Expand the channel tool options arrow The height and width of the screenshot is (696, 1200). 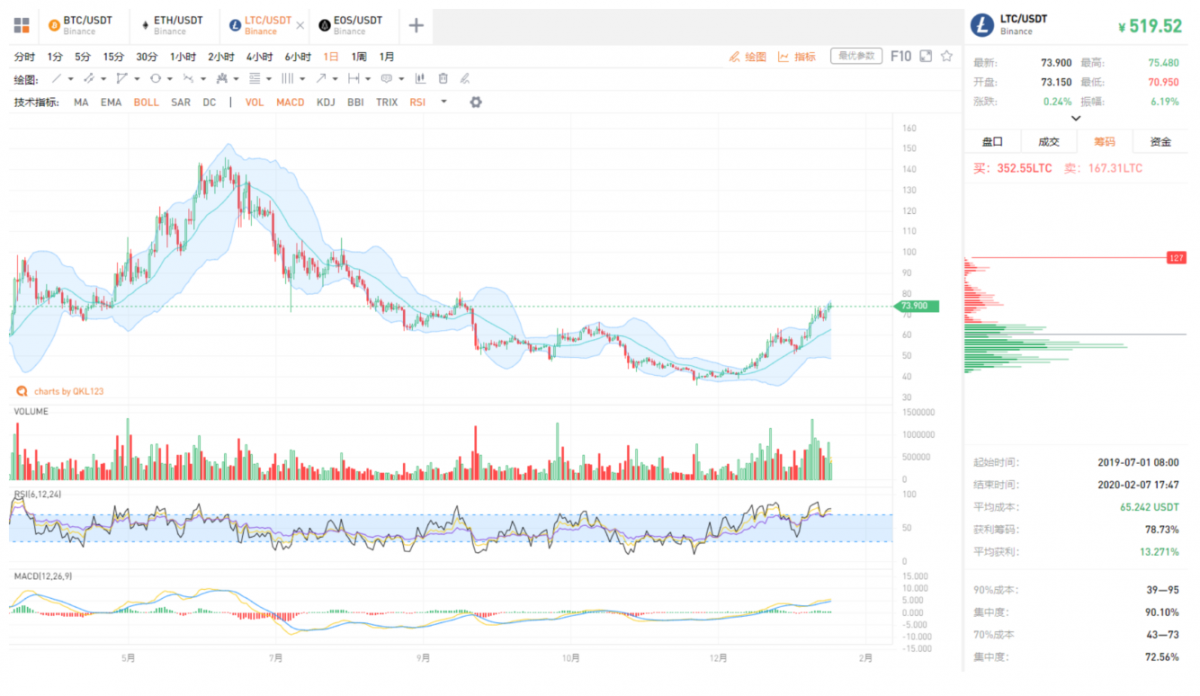[103, 79]
